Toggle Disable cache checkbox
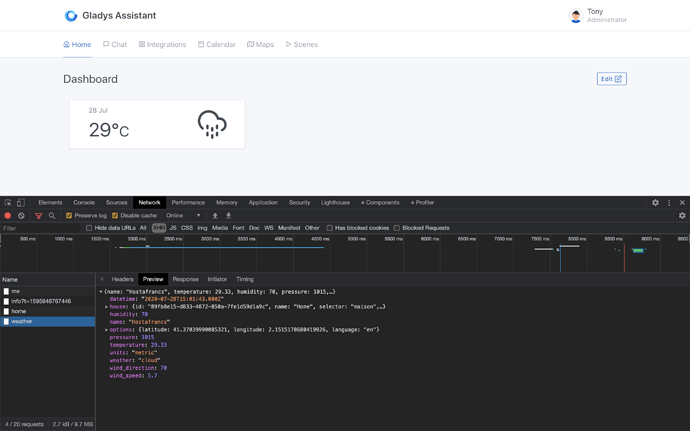The width and height of the screenshot is (690, 431). point(115,216)
